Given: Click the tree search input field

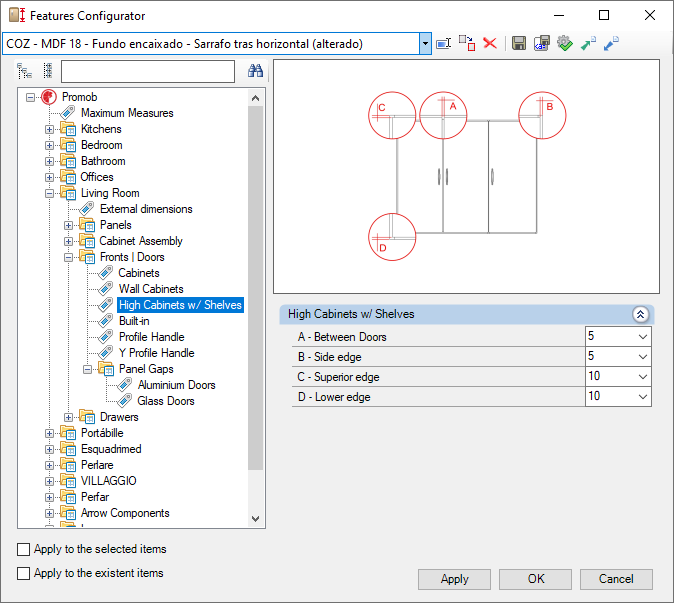Looking at the screenshot, I should [x=148, y=71].
